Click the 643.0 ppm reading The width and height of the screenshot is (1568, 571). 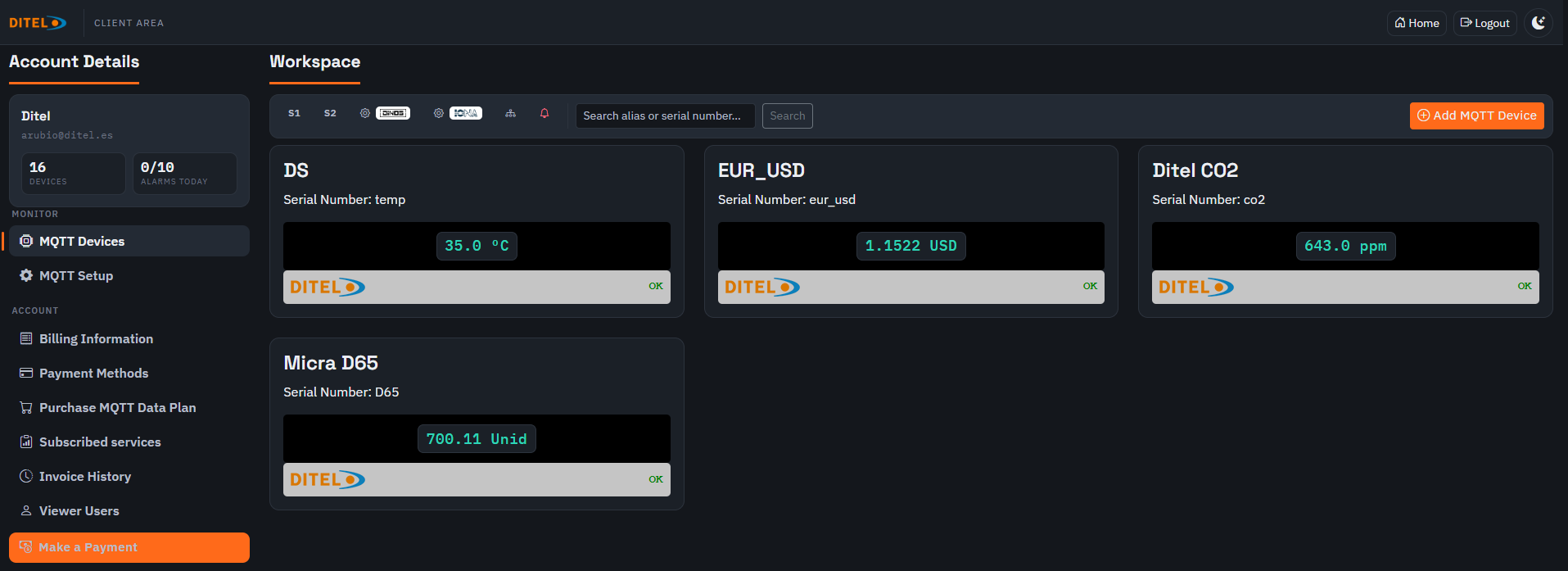click(1345, 246)
